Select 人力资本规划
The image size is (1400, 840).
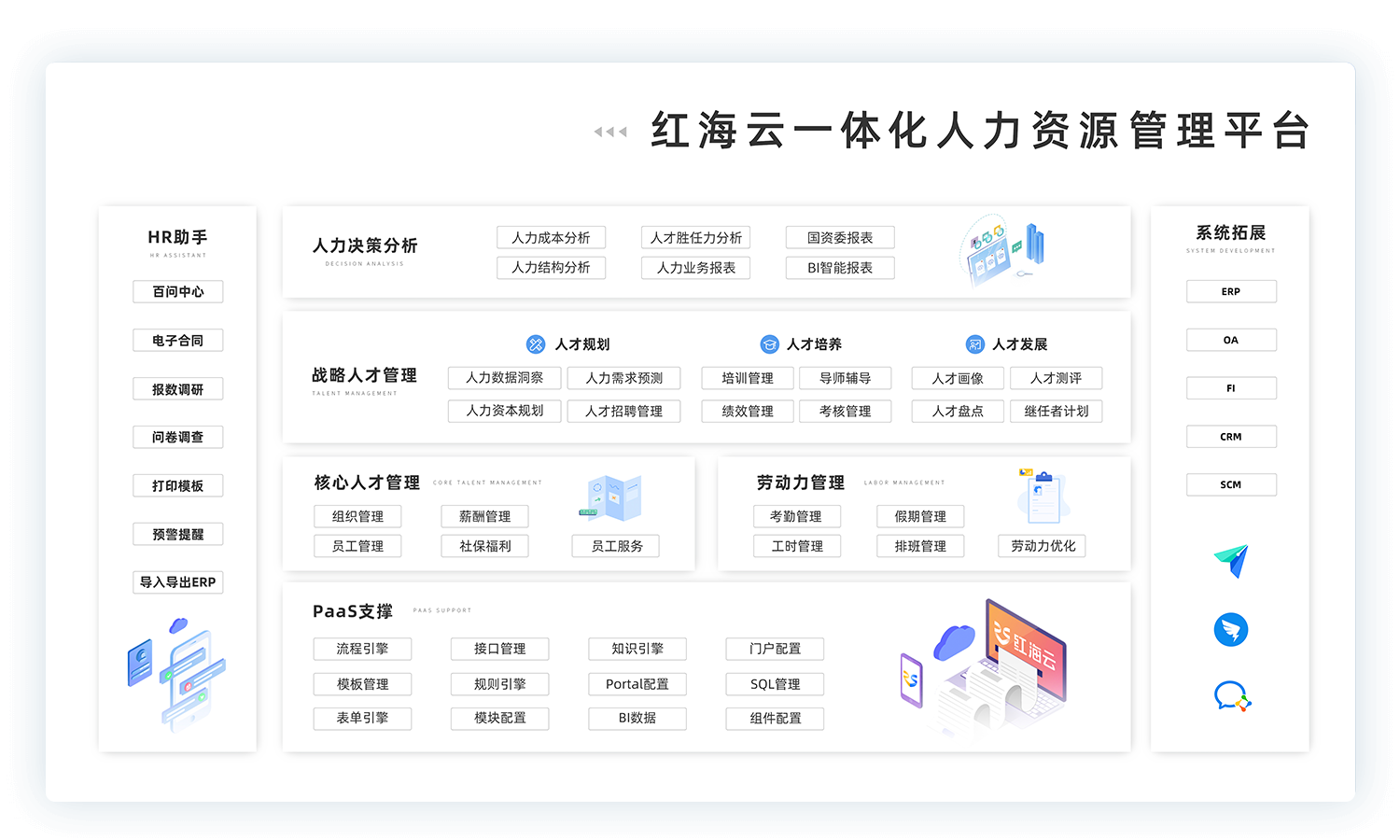tap(505, 411)
